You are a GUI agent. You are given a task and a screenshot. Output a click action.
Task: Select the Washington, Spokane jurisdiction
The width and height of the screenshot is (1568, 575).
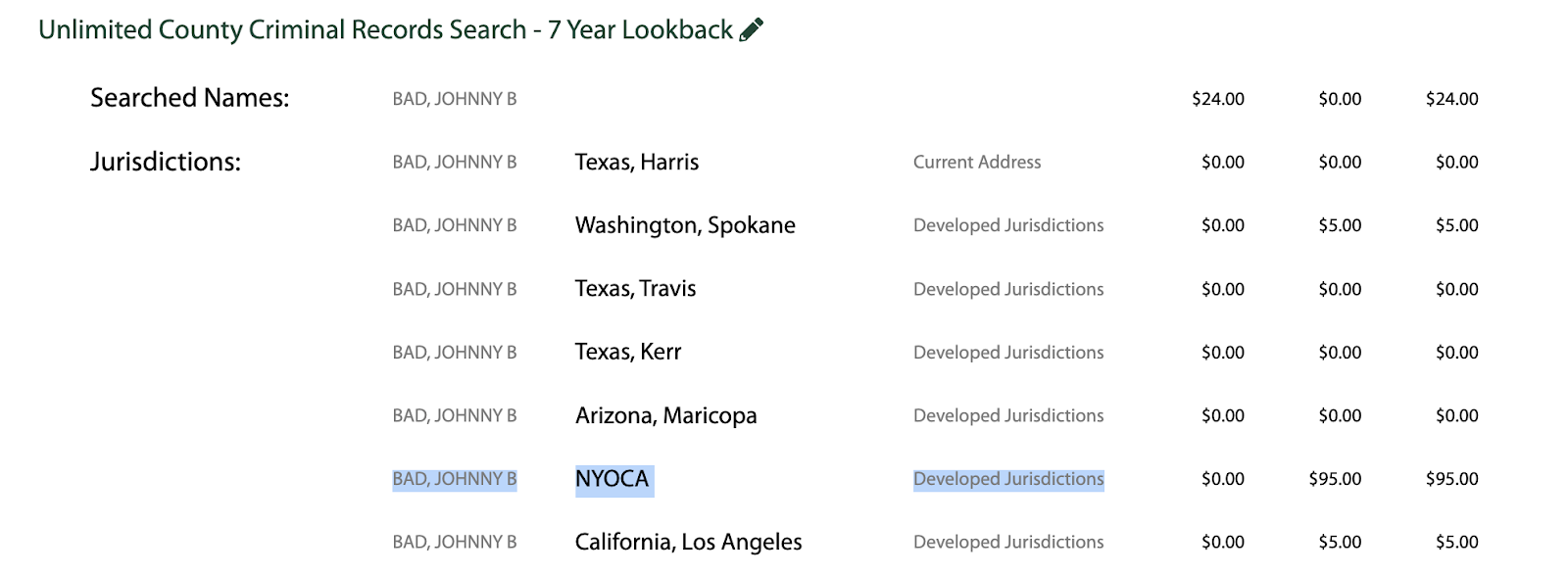685,225
